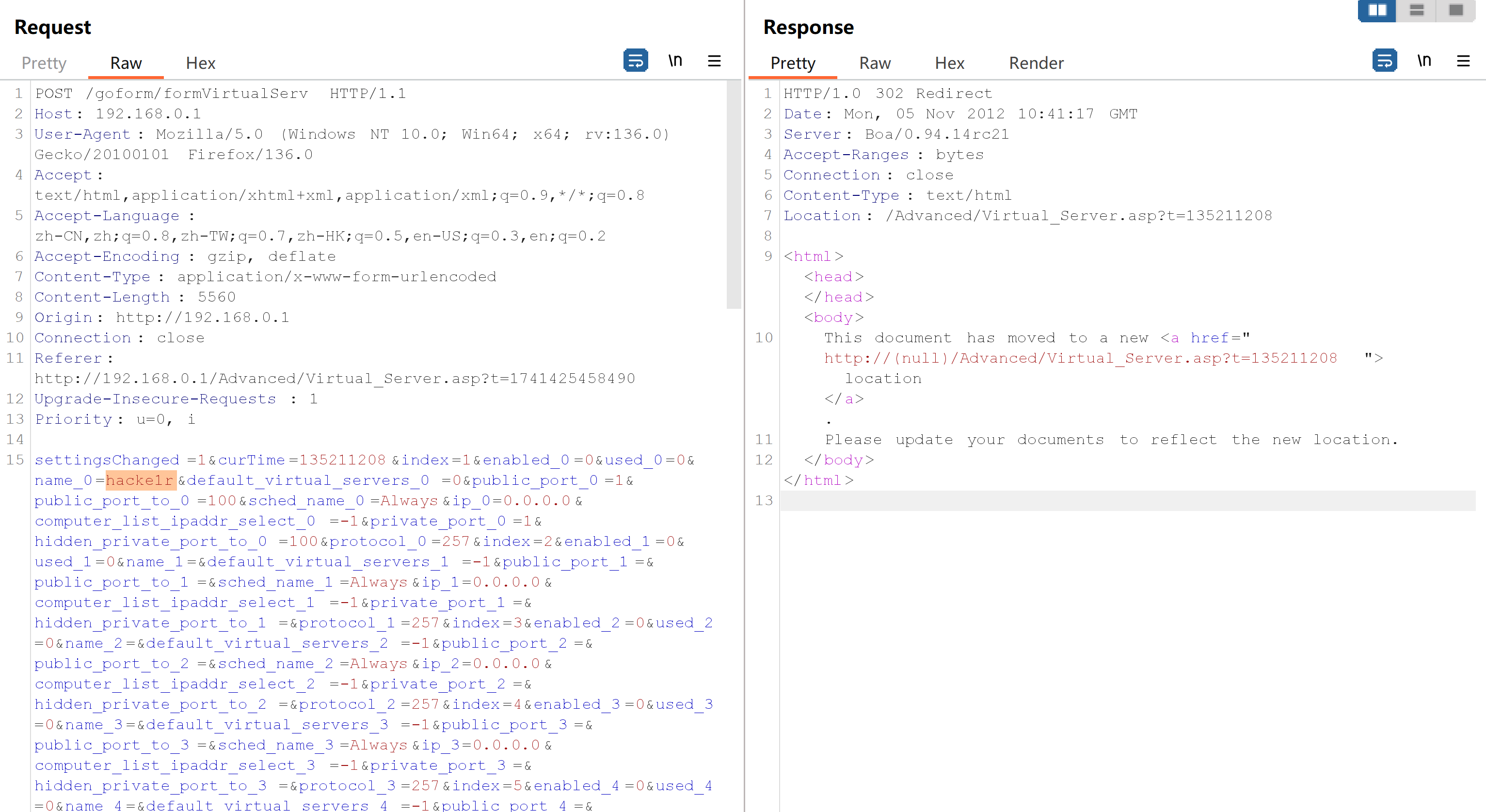
Task: Select the Request Pretty tab
Action: [44, 63]
